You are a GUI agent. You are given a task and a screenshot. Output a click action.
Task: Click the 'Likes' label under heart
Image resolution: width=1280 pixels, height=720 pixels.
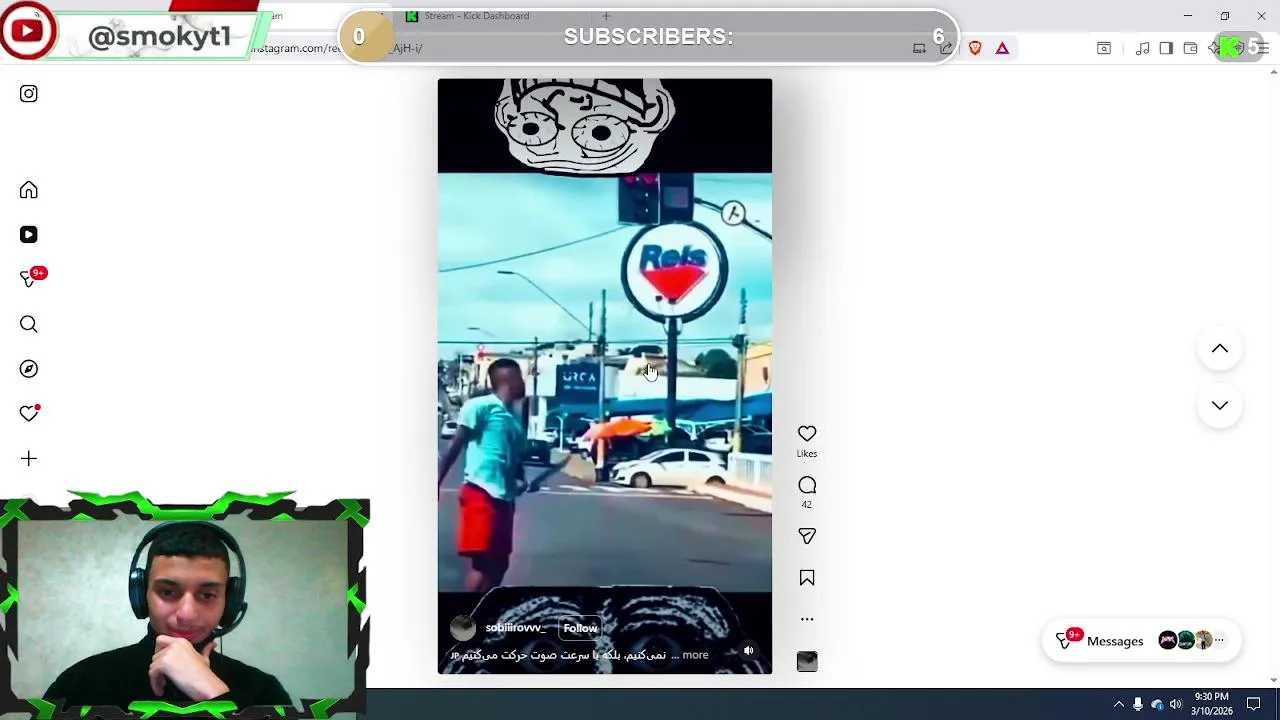tap(807, 454)
